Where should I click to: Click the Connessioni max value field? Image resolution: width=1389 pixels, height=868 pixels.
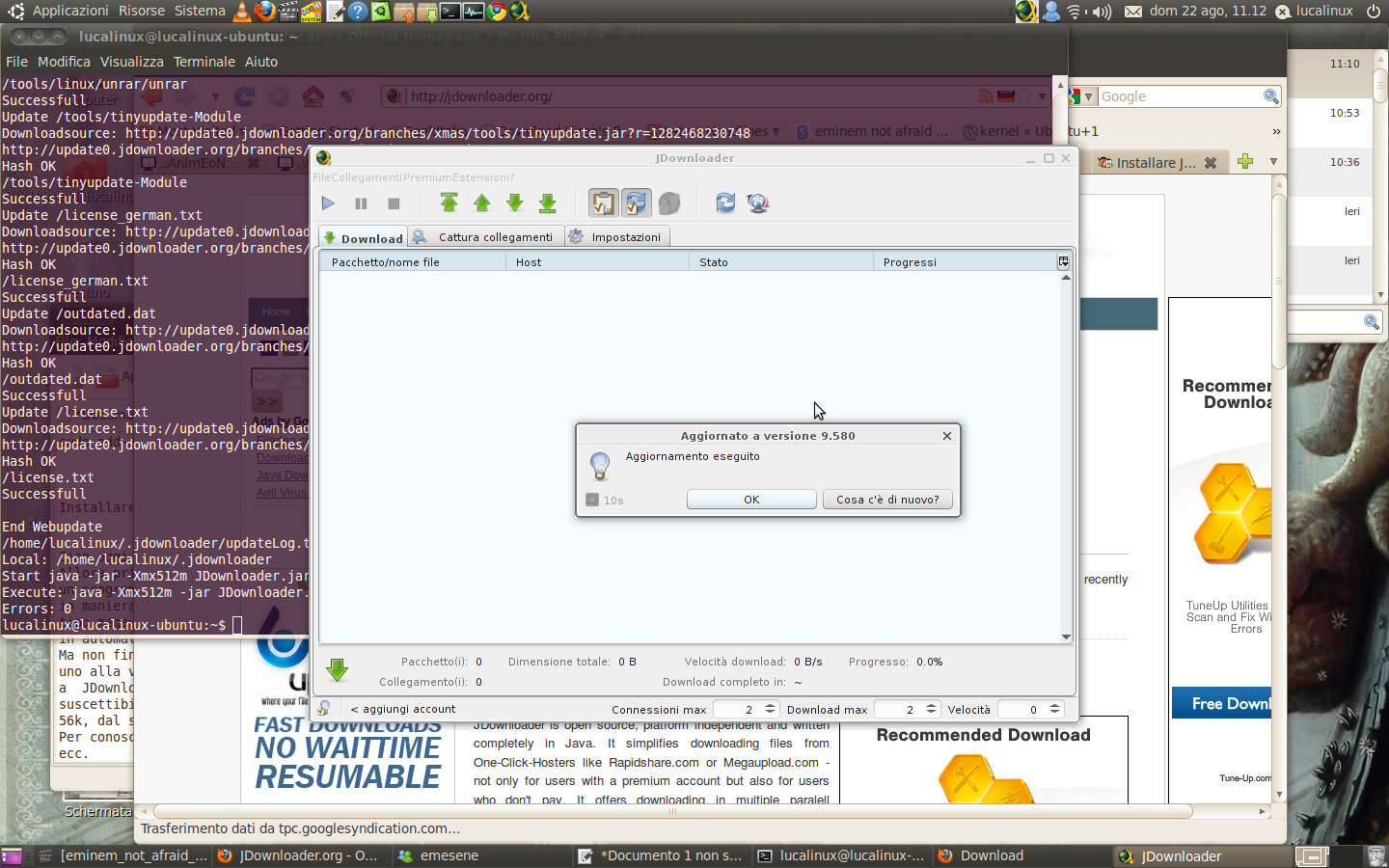point(739,709)
